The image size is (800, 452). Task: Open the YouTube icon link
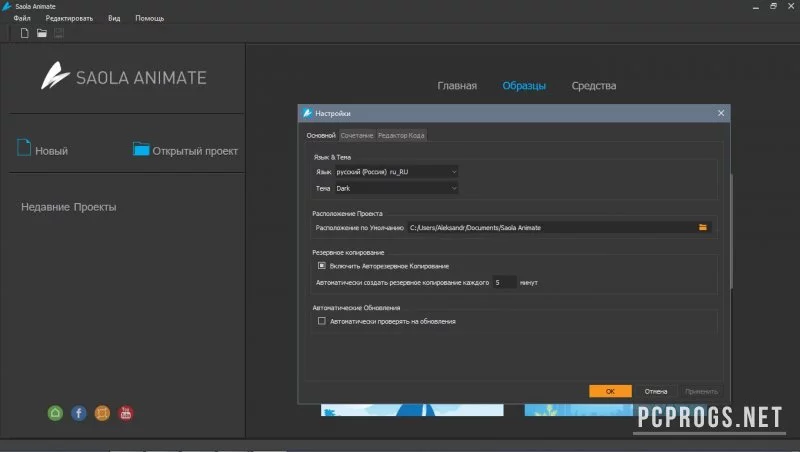coord(126,413)
